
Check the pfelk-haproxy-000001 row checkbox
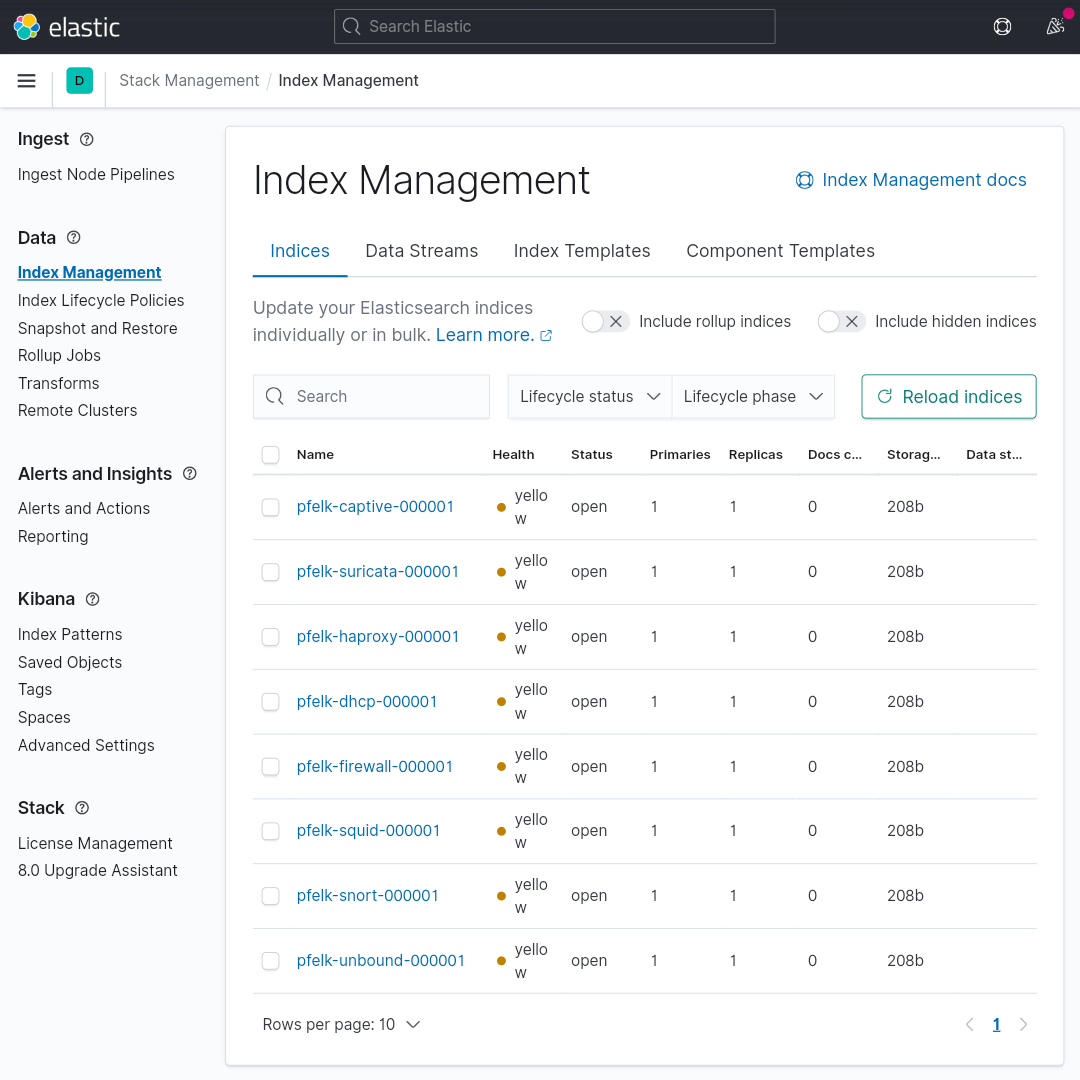coord(271,636)
